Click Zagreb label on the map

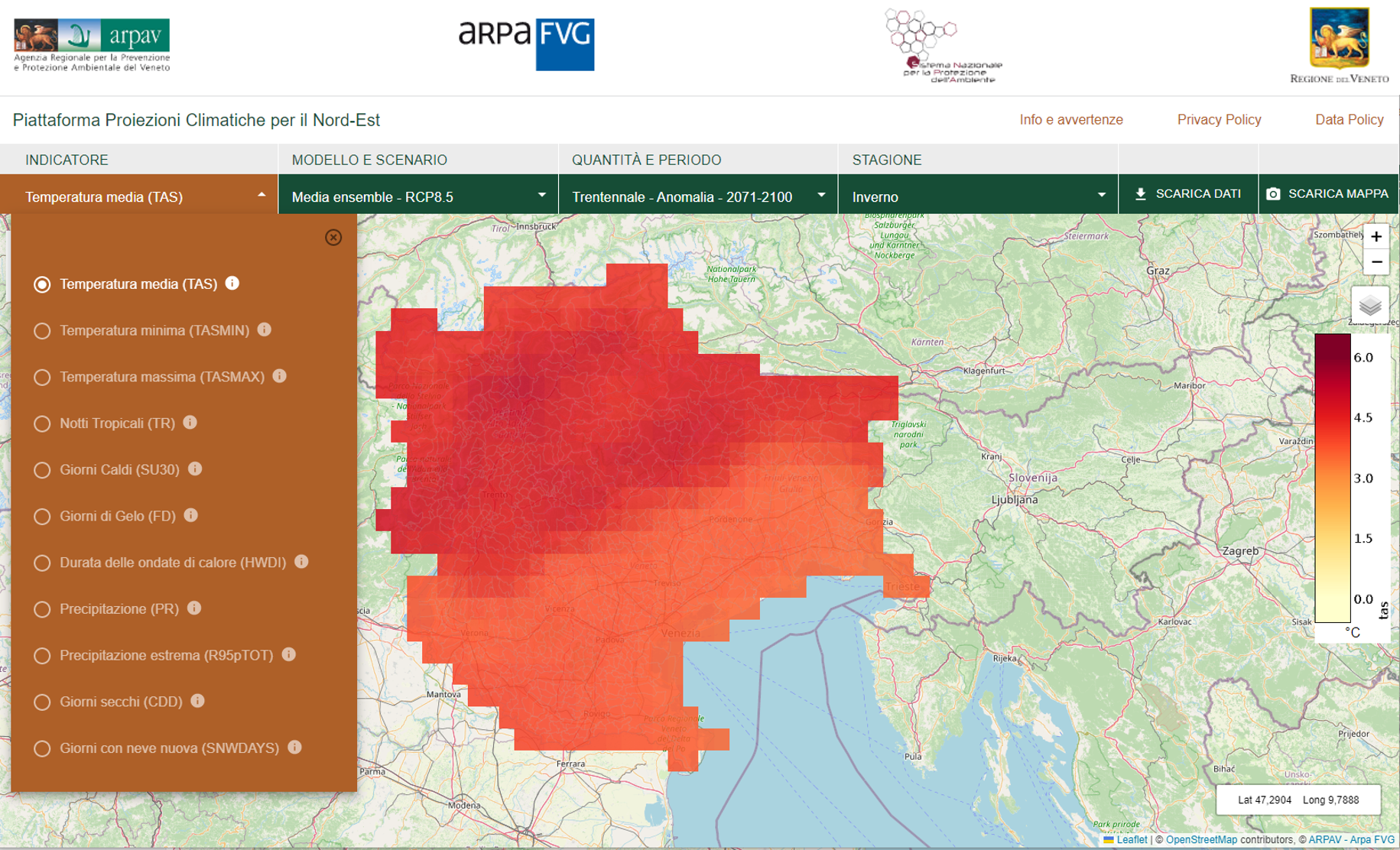coord(1240,550)
